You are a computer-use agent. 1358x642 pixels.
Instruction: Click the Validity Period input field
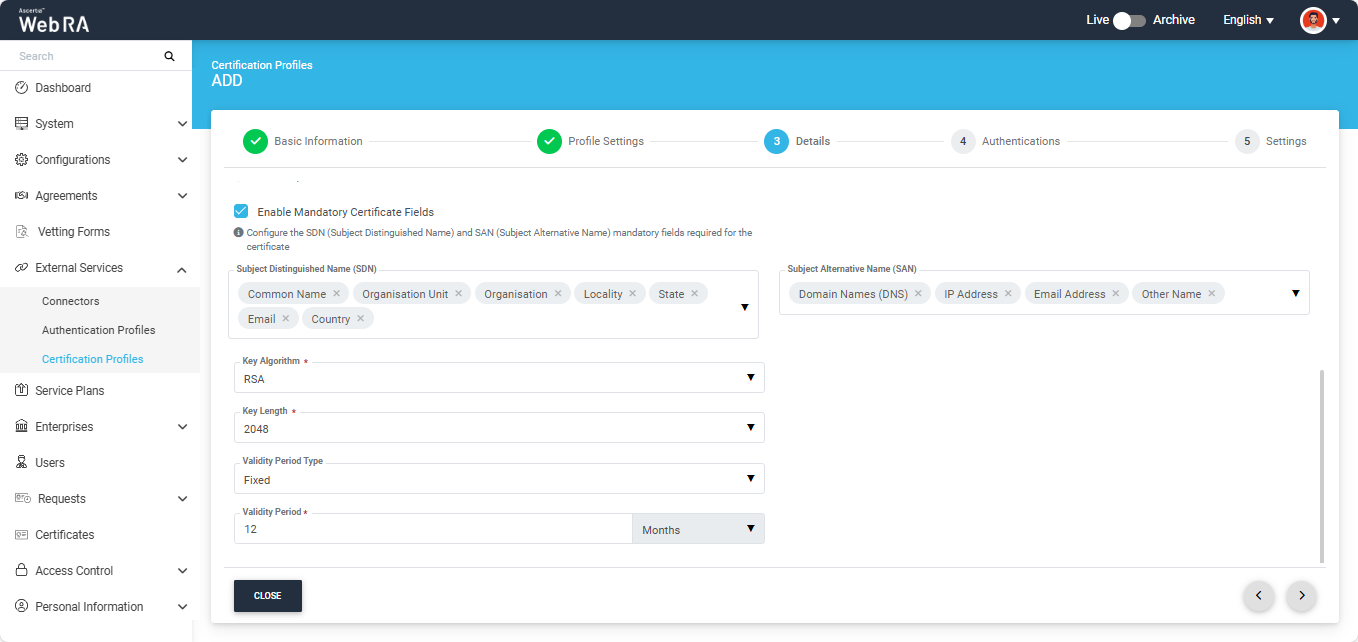click(x=432, y=529)
